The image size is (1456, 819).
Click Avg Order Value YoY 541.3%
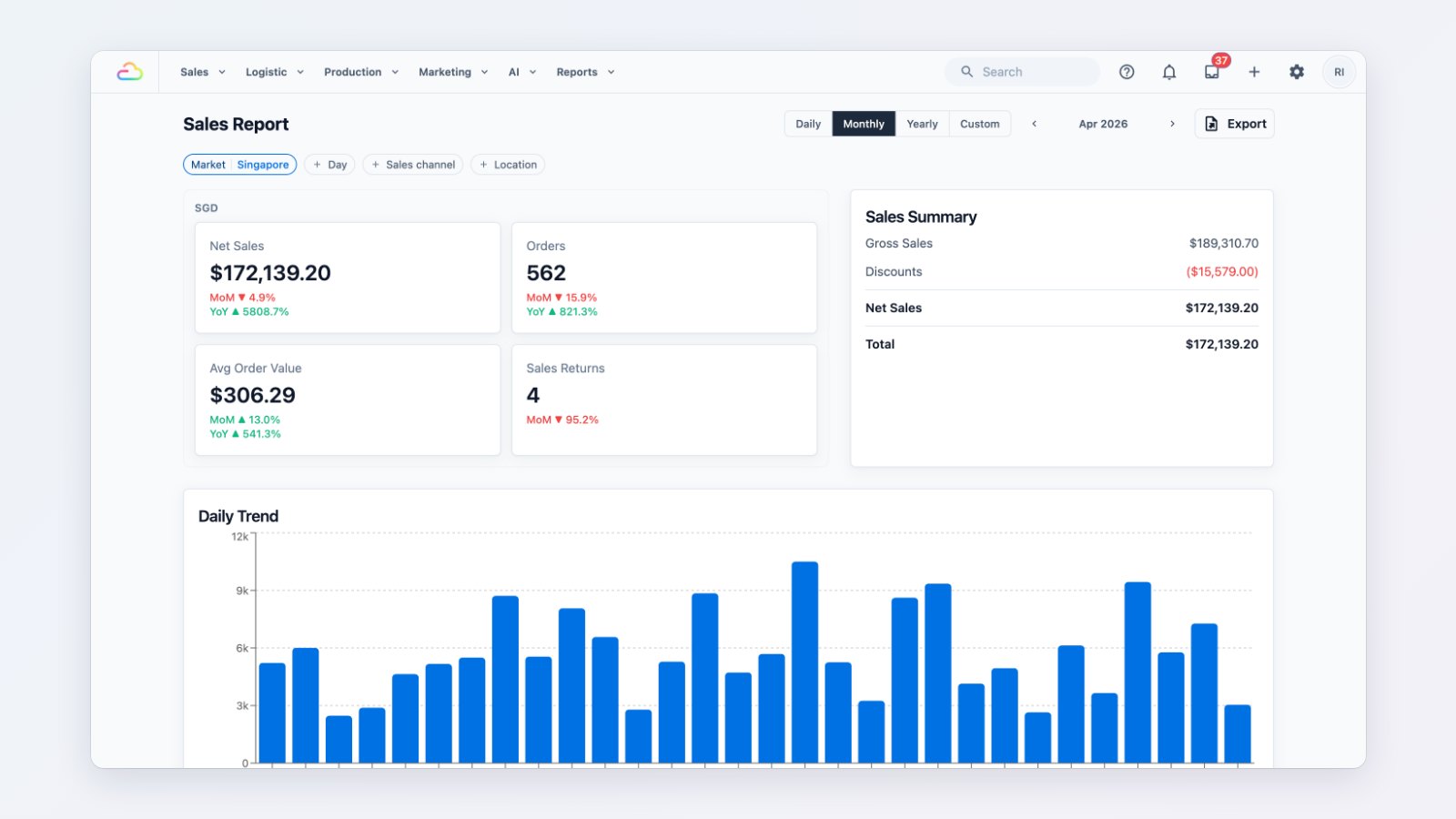245,434
